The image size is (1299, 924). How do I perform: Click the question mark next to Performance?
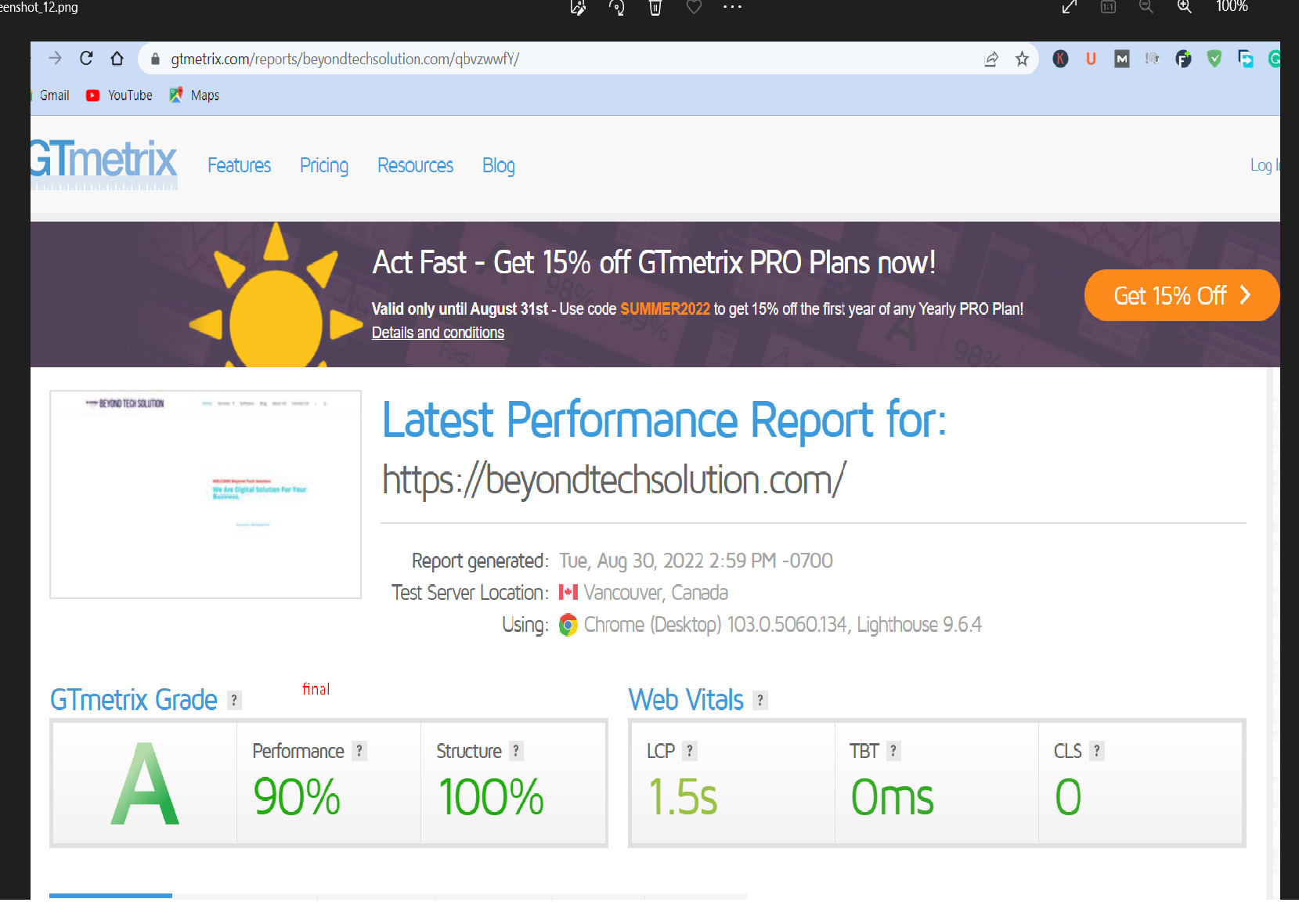coord(359,751)
